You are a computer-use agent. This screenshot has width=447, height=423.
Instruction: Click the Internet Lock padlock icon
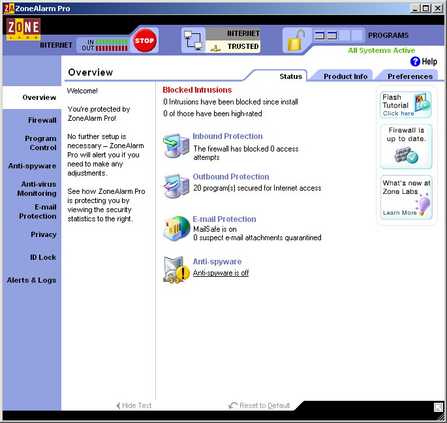[297, 41]
